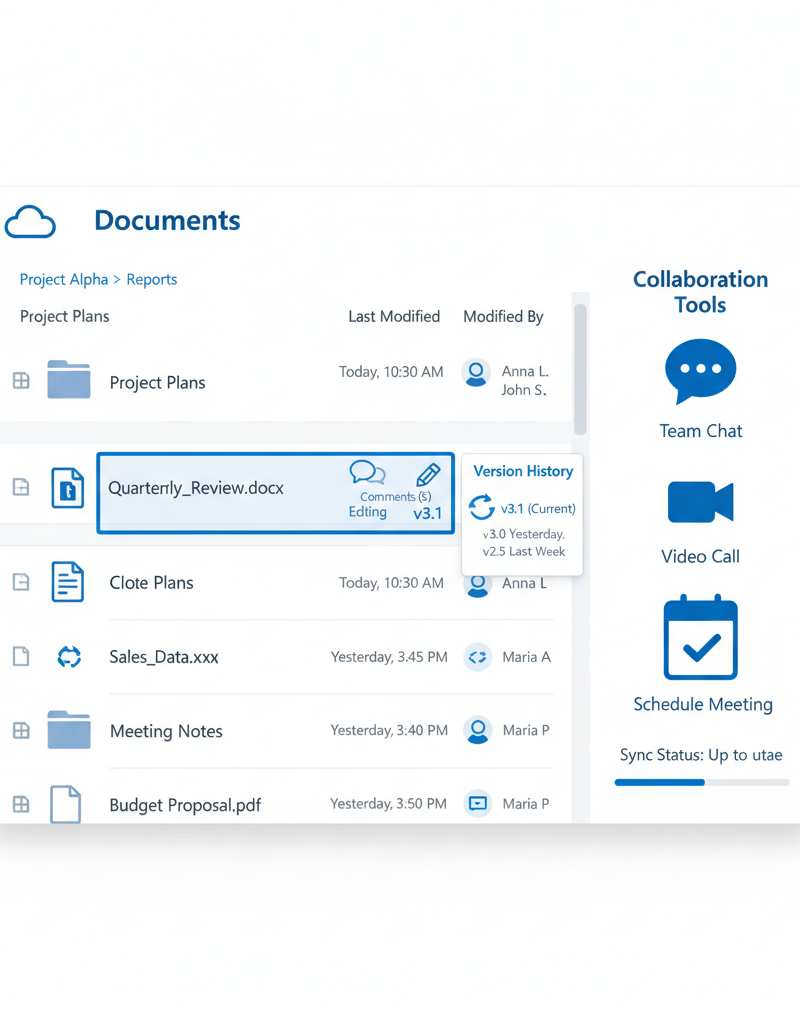The width and height of the screenshot is (800, 1024).
Task: Select v2.5 Last Week version entry
Action: 524,551
